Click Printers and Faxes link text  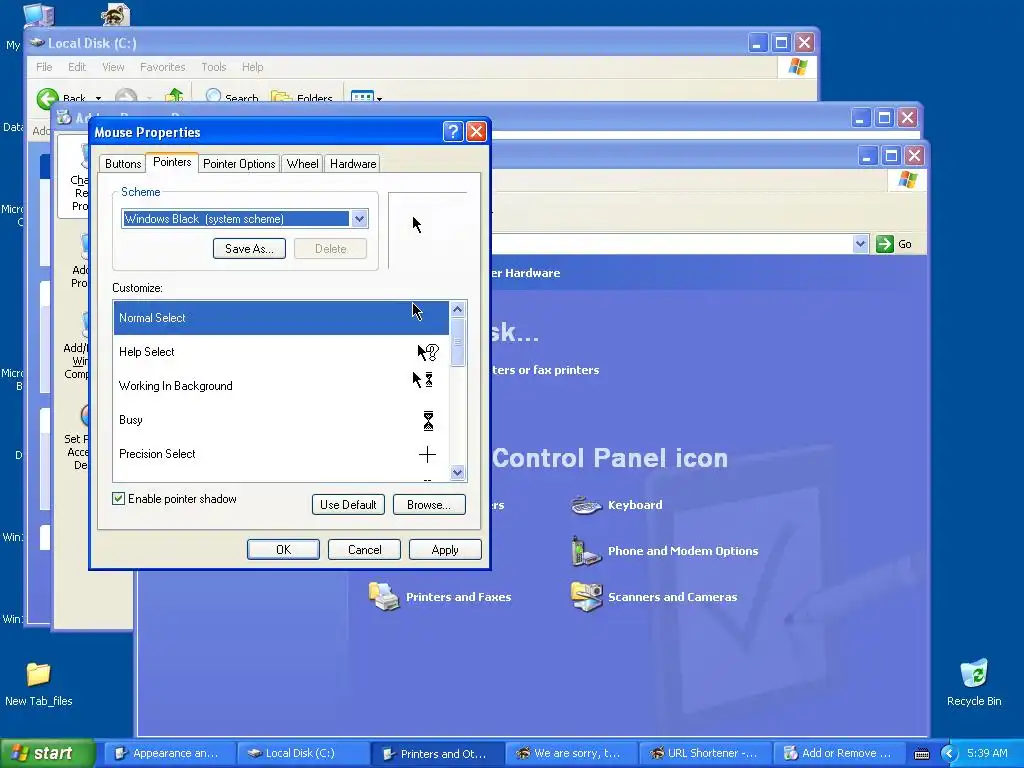pos(458,597)
